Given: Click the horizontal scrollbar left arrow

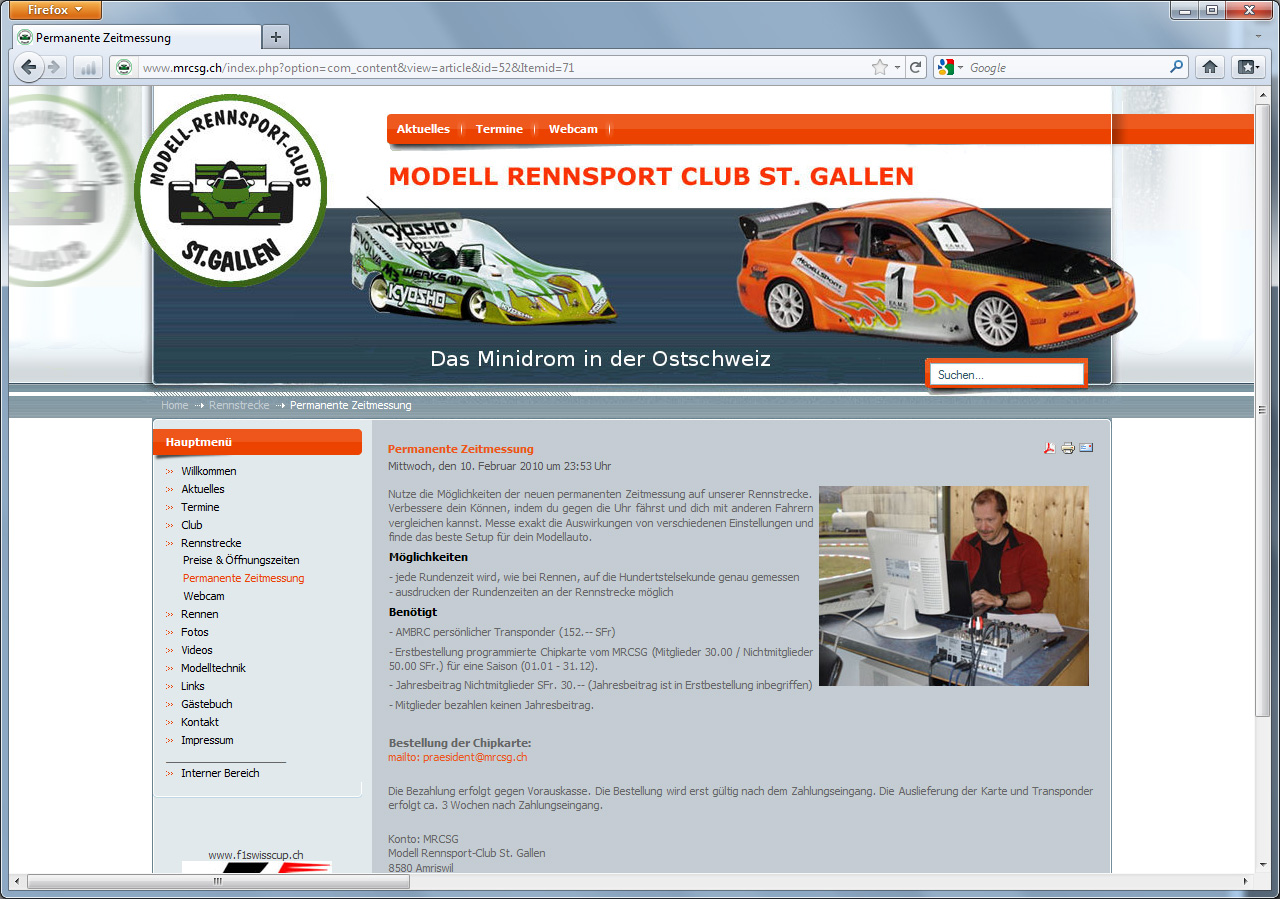Looking at the screenshot, I should pos(17,882).
